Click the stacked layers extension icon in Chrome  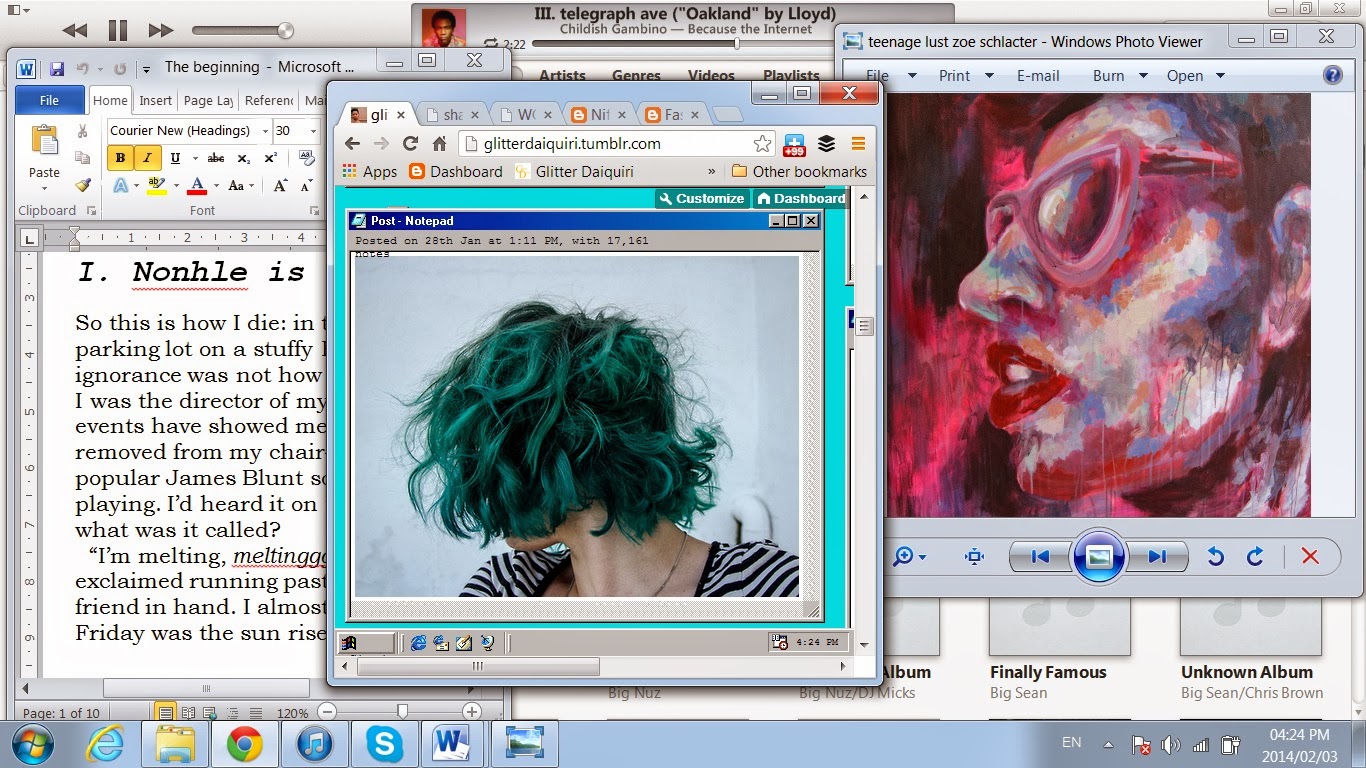pos(826,144)
